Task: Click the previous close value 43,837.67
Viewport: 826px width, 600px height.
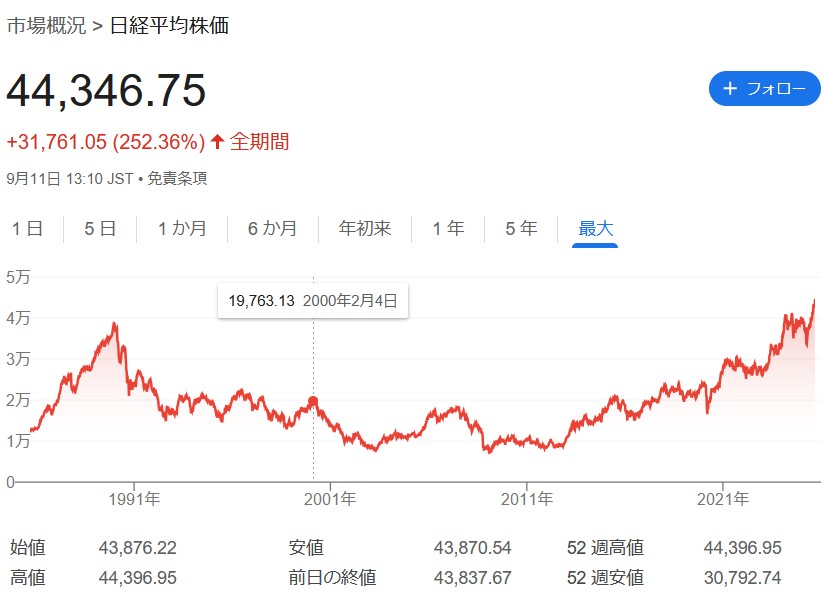Action: coord(473,577)
